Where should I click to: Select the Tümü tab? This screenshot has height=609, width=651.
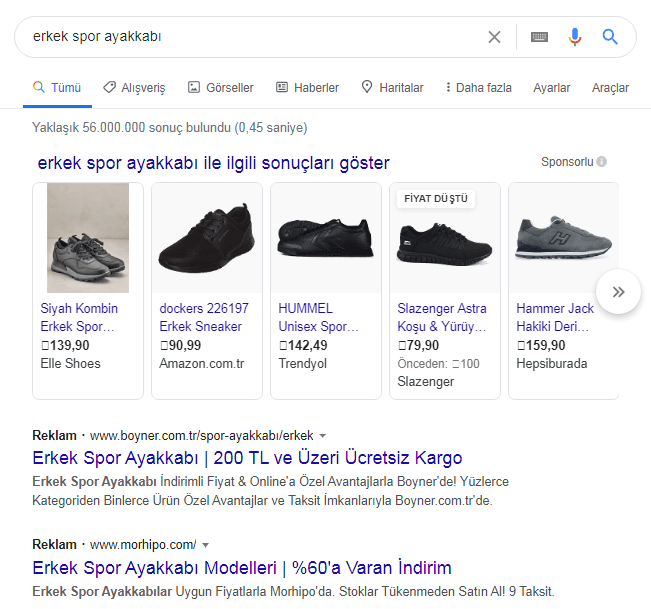pyautogui.click(x=57, y=88)
